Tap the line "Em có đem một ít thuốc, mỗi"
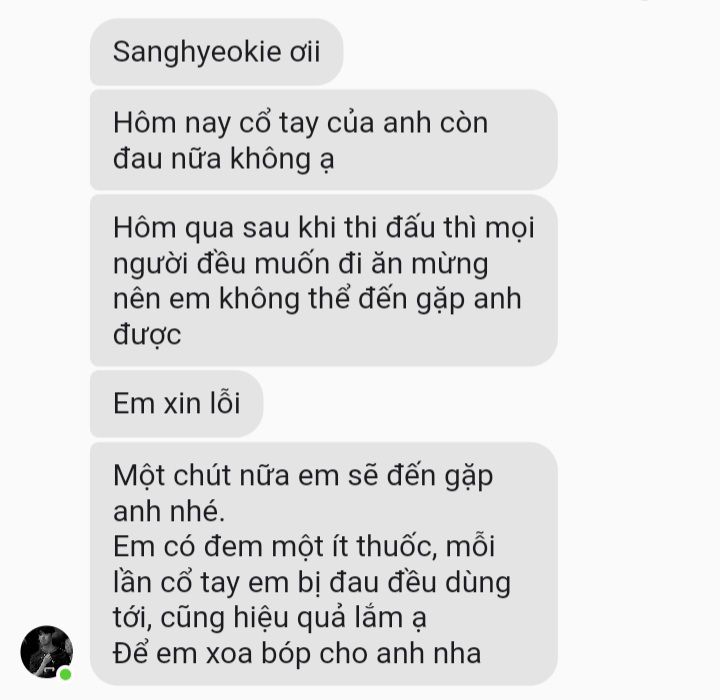This screenshot has height=700, width=720. (304, 546)
